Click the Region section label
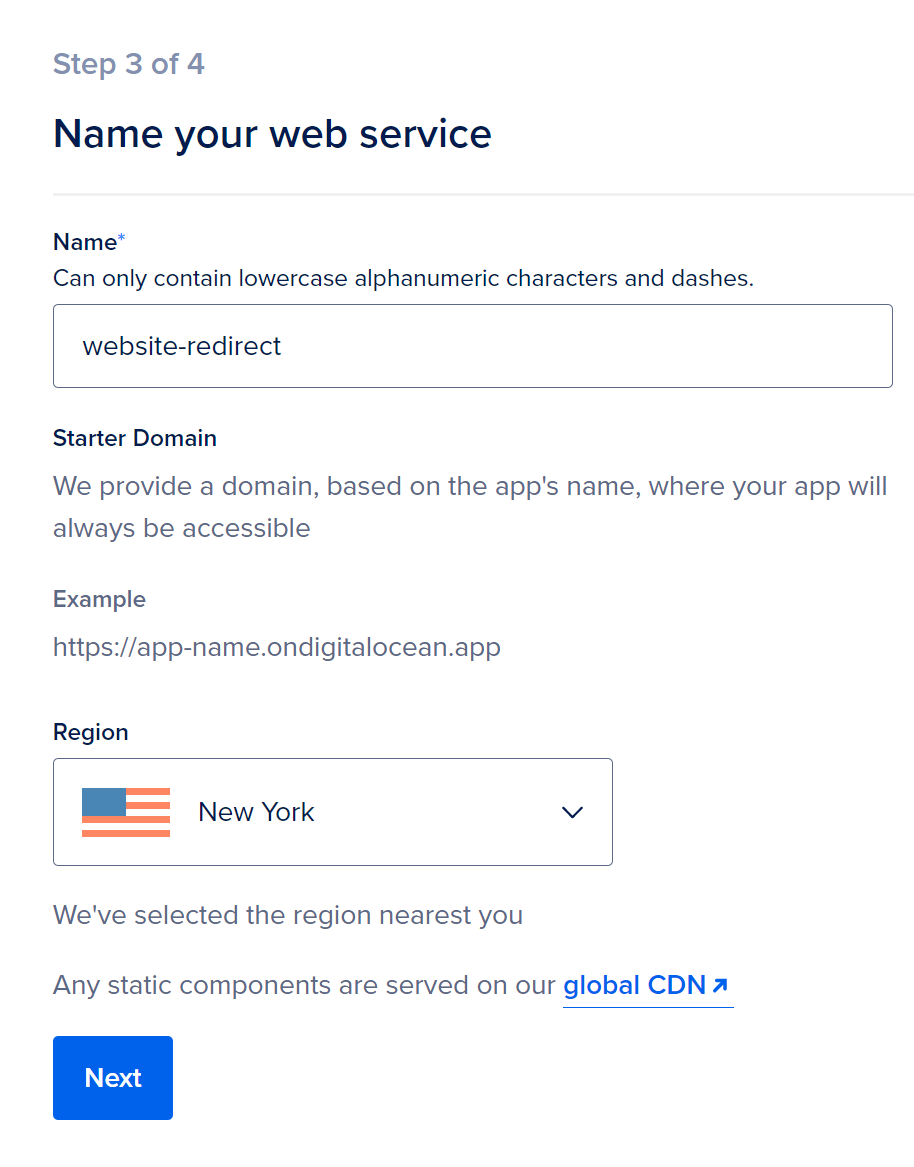The width and height of the screenshot is (914, 1167). click(x=90, y=732)
